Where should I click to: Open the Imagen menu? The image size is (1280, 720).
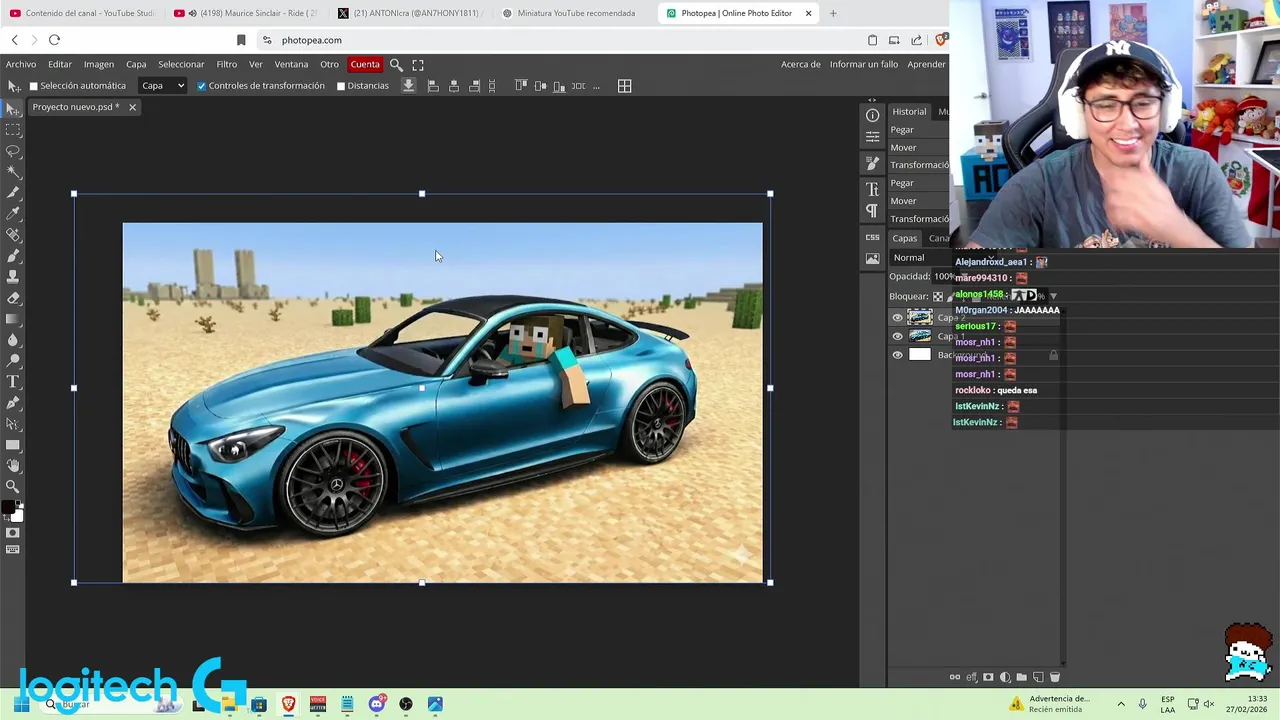[x=99, y=64]
